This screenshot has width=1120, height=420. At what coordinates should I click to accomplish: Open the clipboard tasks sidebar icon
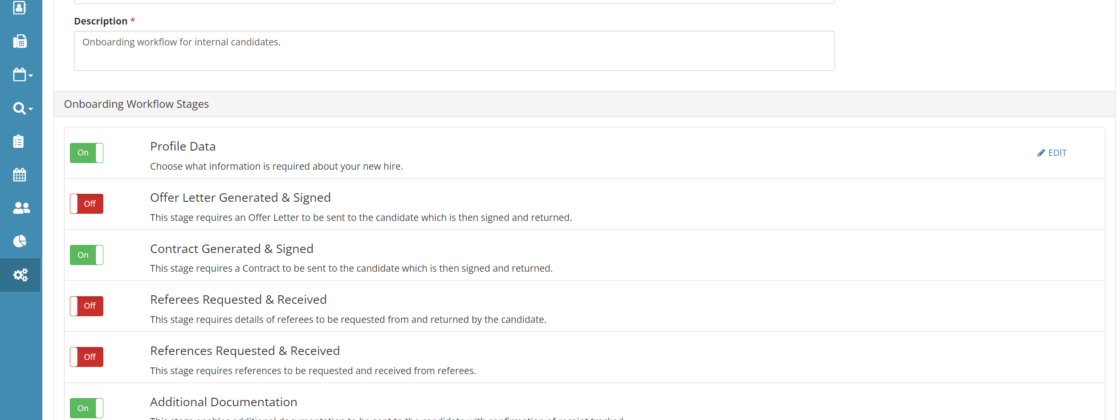[20, 142]
